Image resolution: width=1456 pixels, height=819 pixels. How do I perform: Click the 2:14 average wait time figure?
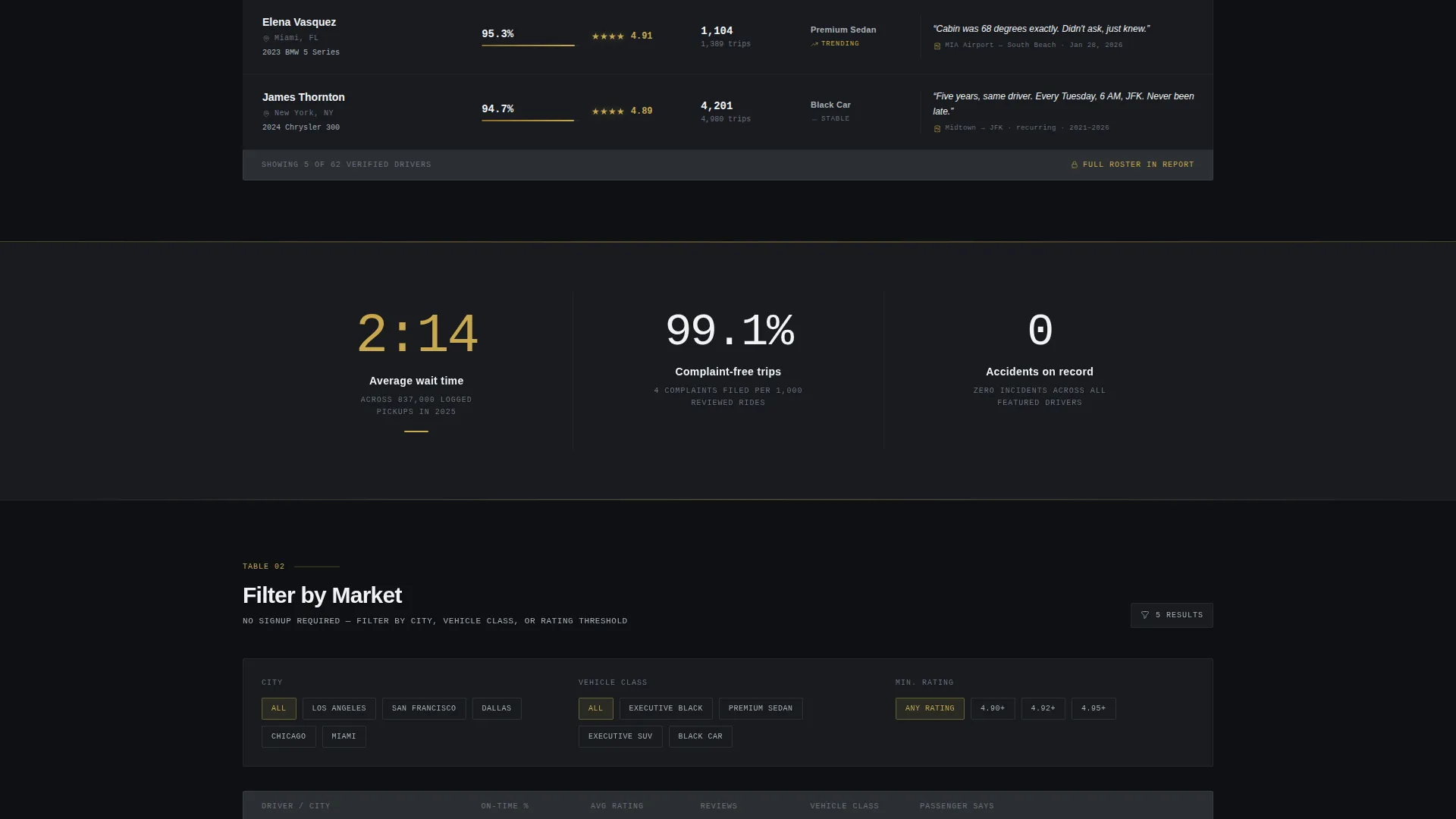[x=416, y=335]
